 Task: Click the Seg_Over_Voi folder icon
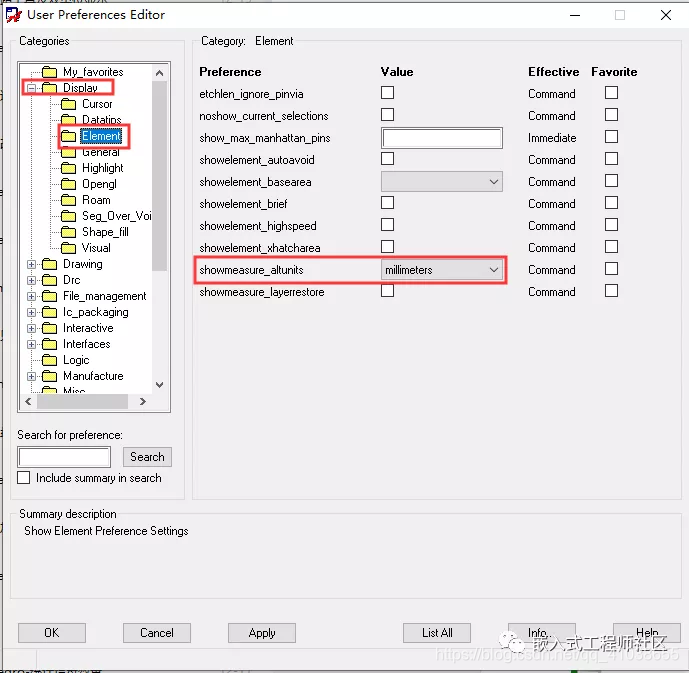(x=68, y=216)
